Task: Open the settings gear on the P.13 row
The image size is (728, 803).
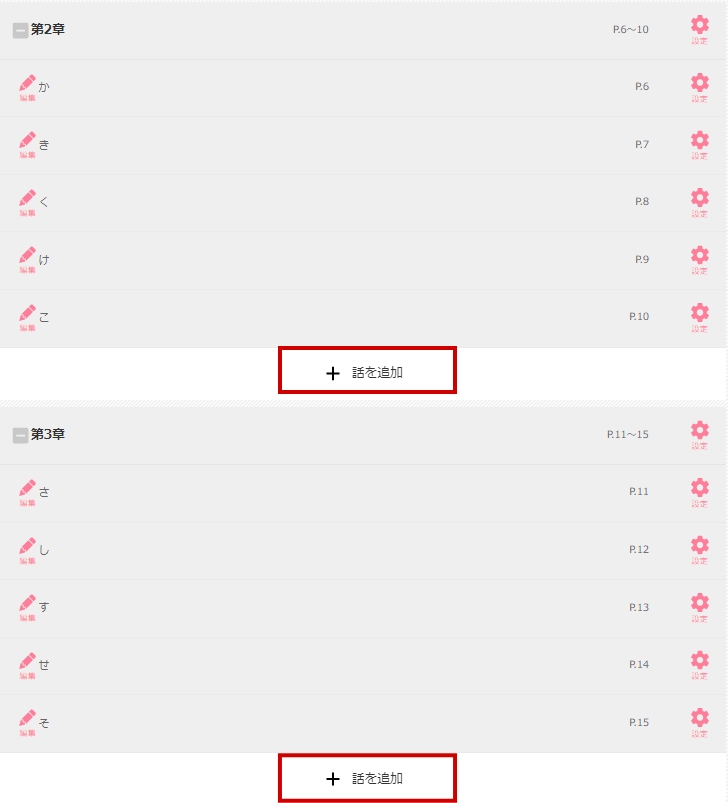Action: 700,608
